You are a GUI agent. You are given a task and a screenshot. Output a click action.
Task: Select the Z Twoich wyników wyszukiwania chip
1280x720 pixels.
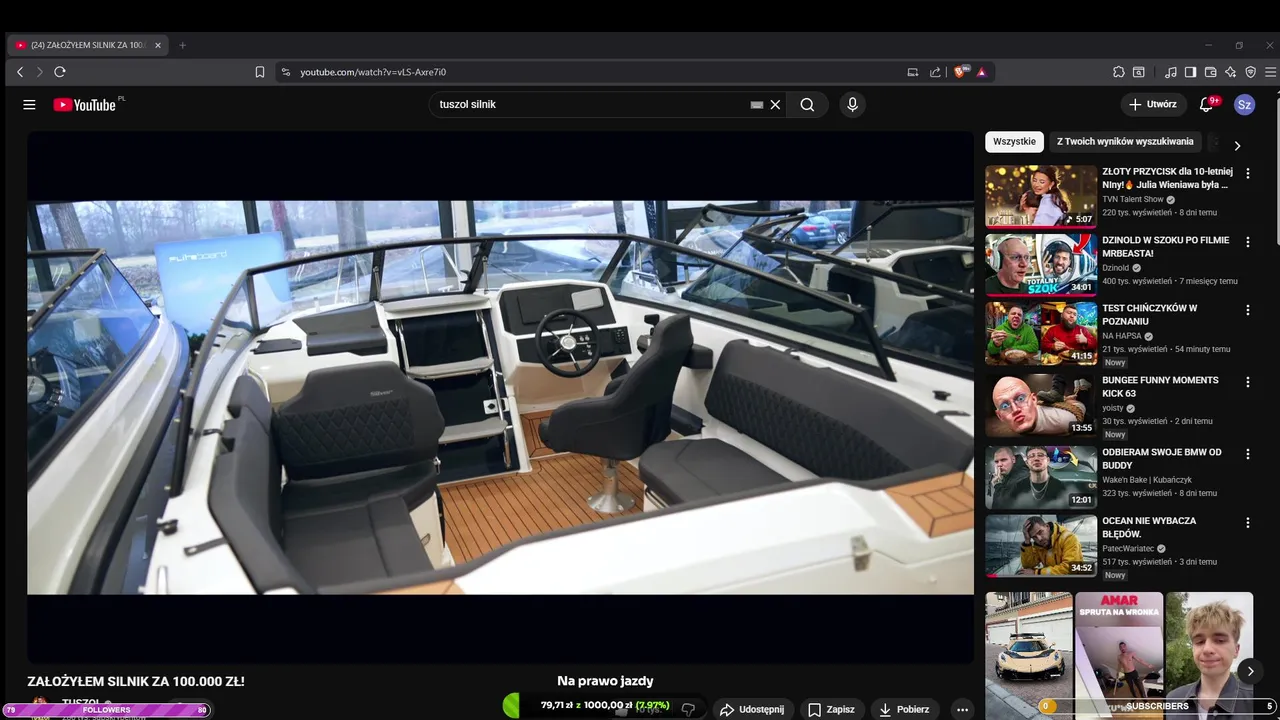coord(1125,142)
